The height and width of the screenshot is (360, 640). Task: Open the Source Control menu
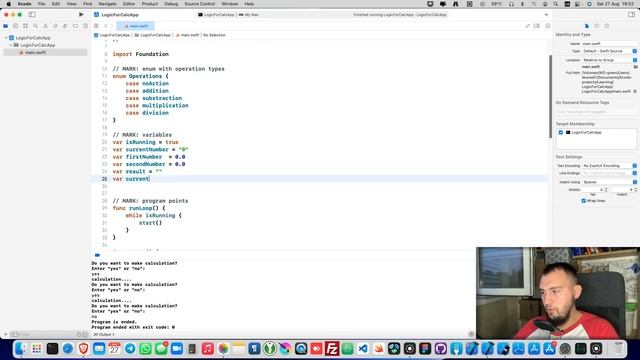point(200,4)
